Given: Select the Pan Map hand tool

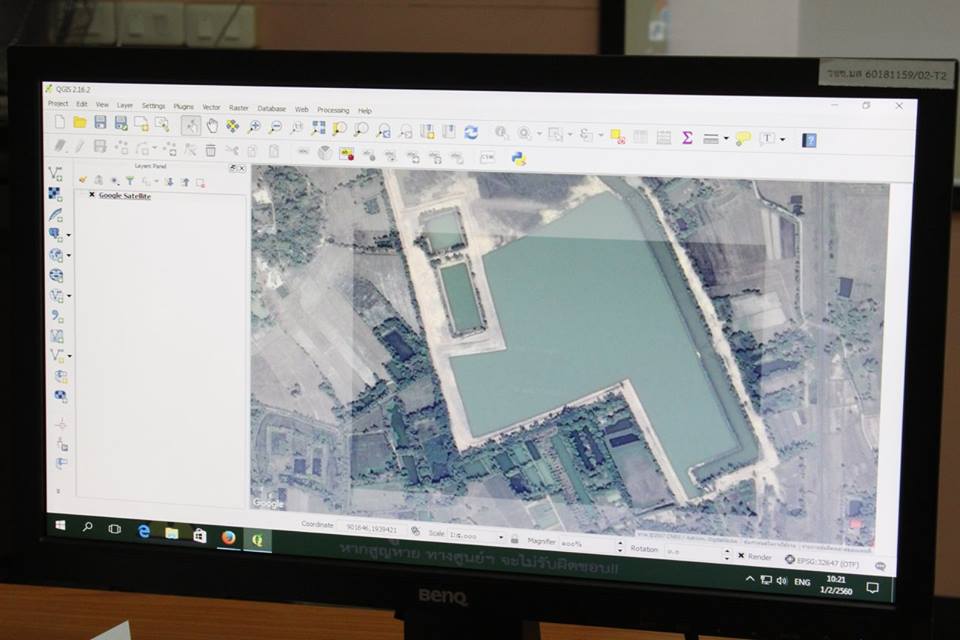Looking at the screenshot, I should [x=211, y=126].
